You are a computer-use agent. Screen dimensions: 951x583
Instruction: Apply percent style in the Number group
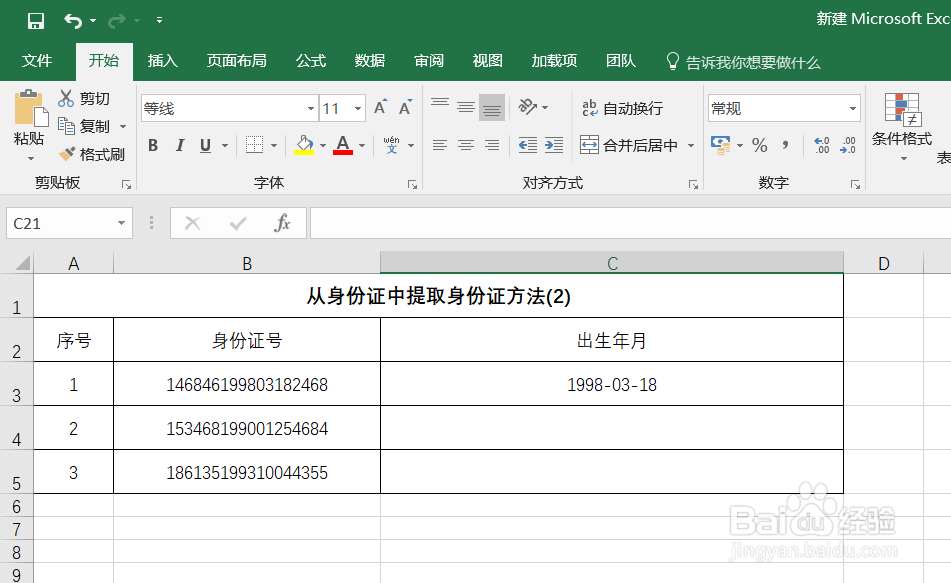(759, 145)
